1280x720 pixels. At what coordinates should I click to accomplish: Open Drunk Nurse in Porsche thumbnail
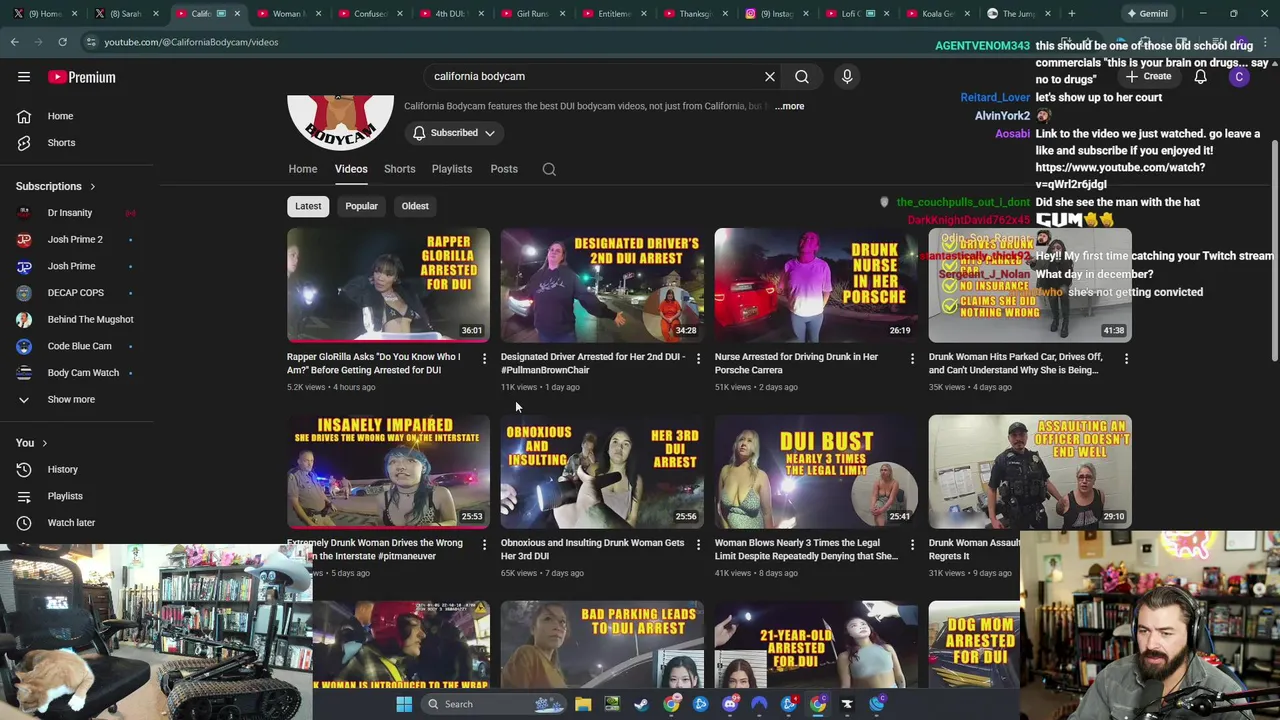(816, 285)
